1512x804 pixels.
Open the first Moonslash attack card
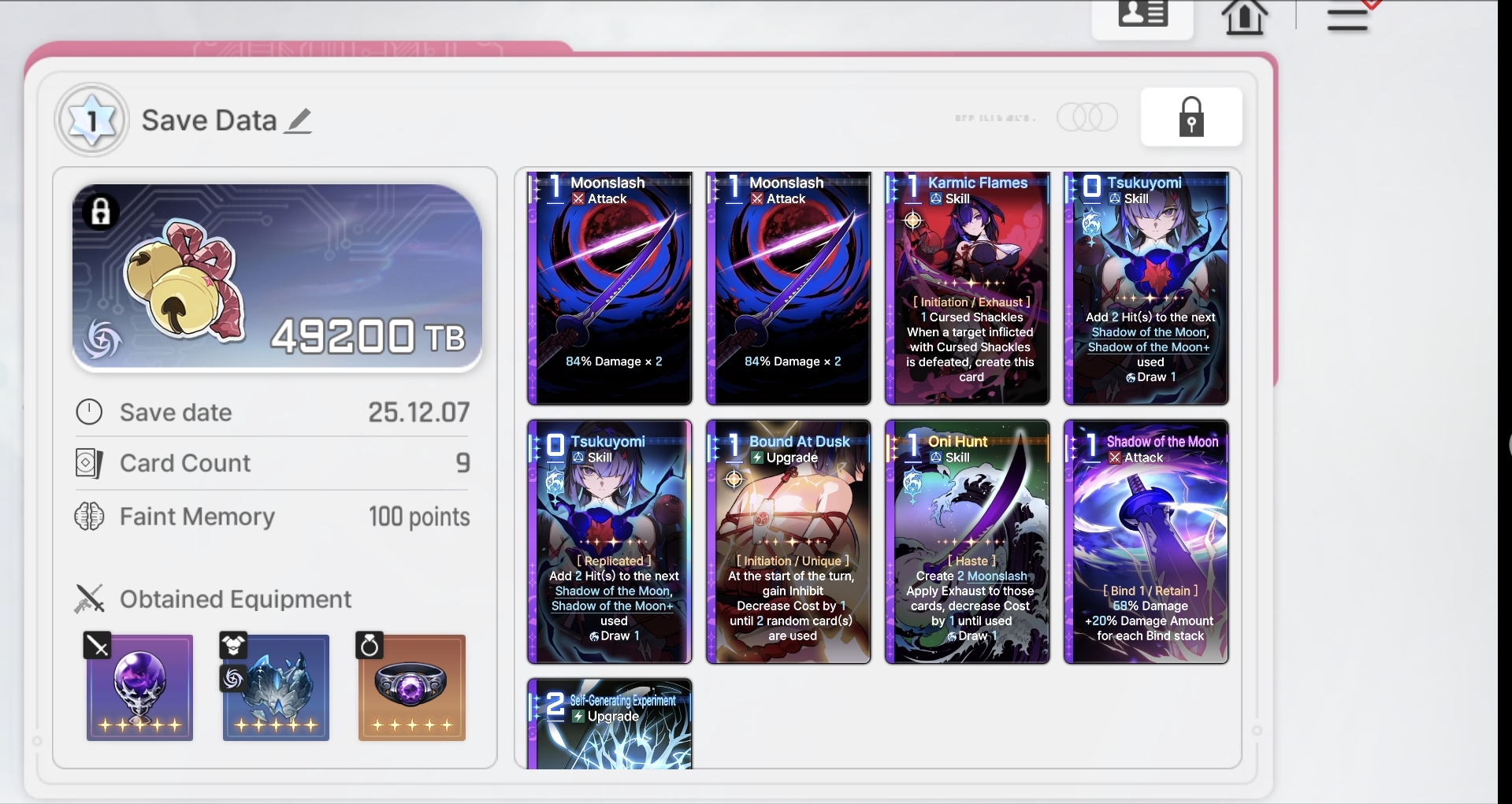[x=610, y=288]
